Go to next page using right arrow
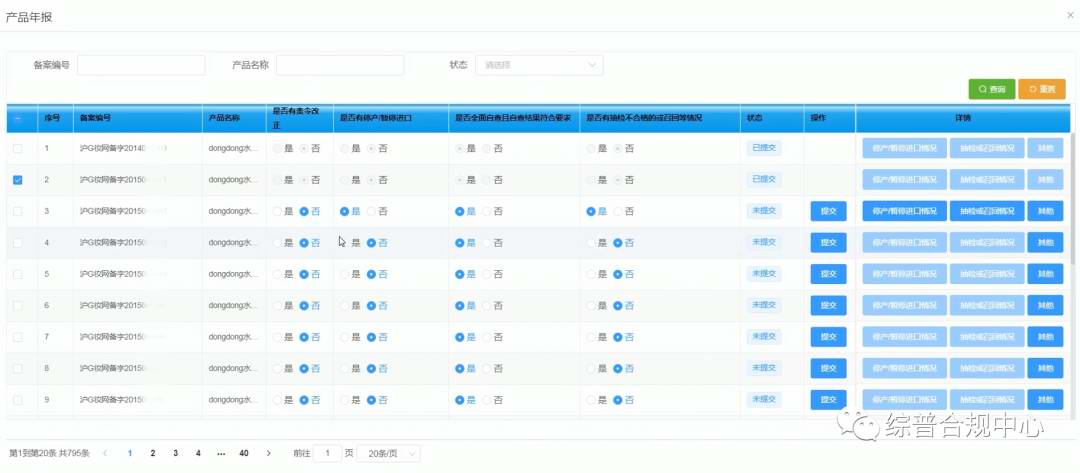This screenshot has width=1080, height=473. 268,453
